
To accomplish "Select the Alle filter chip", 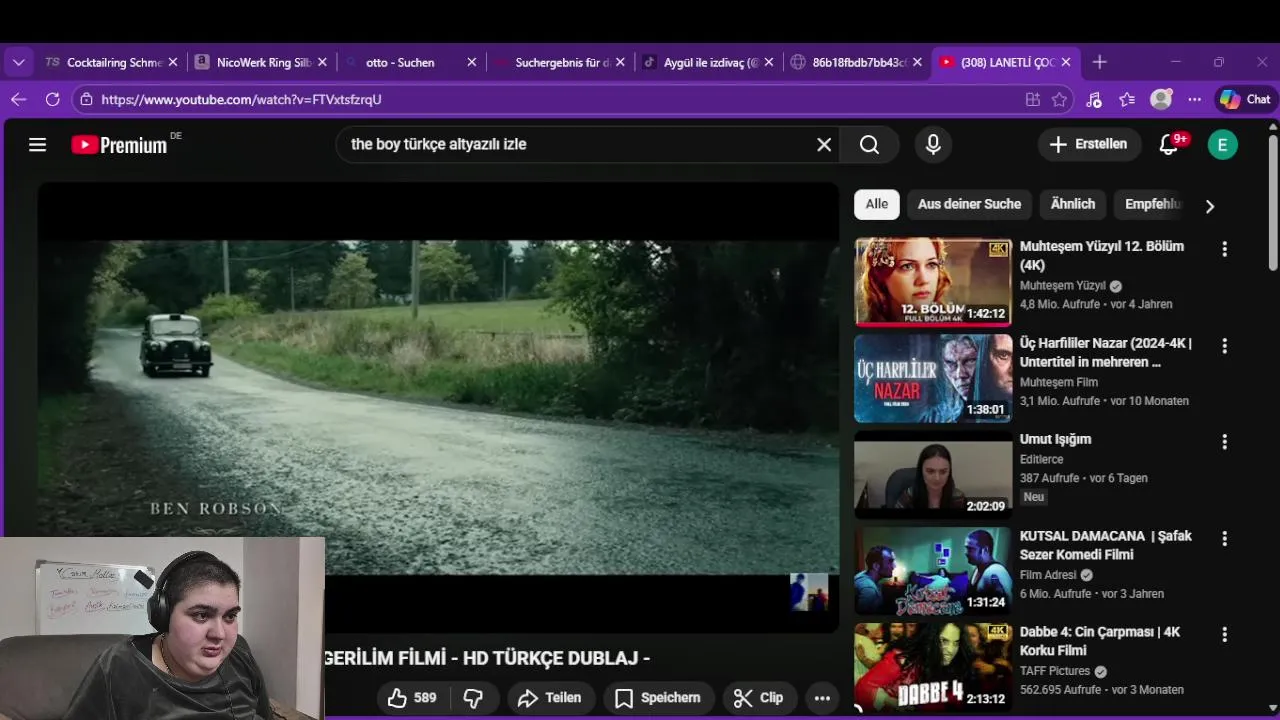I will click(877, 204).
